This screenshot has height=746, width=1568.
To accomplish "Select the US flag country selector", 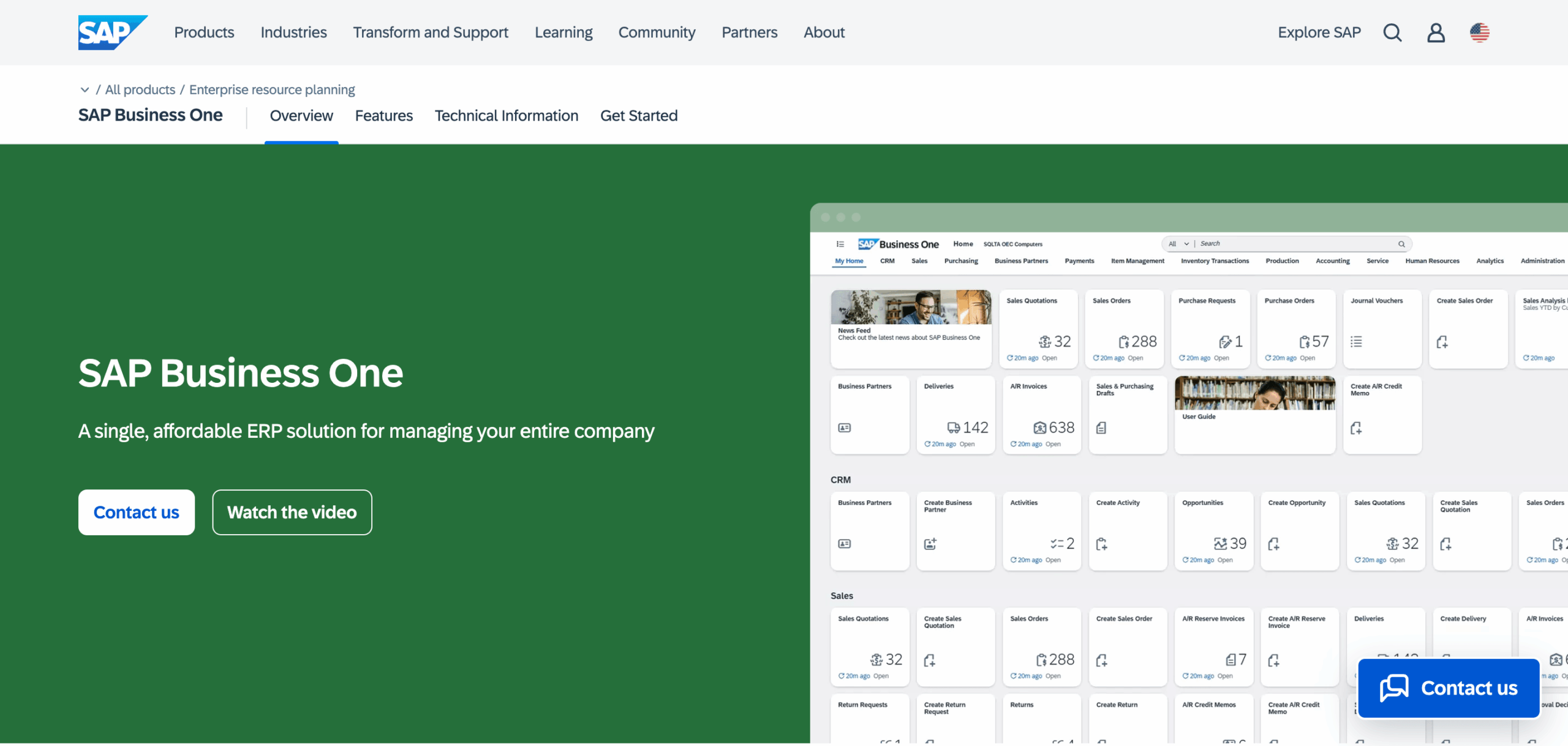I will (x=1479, y=32).
